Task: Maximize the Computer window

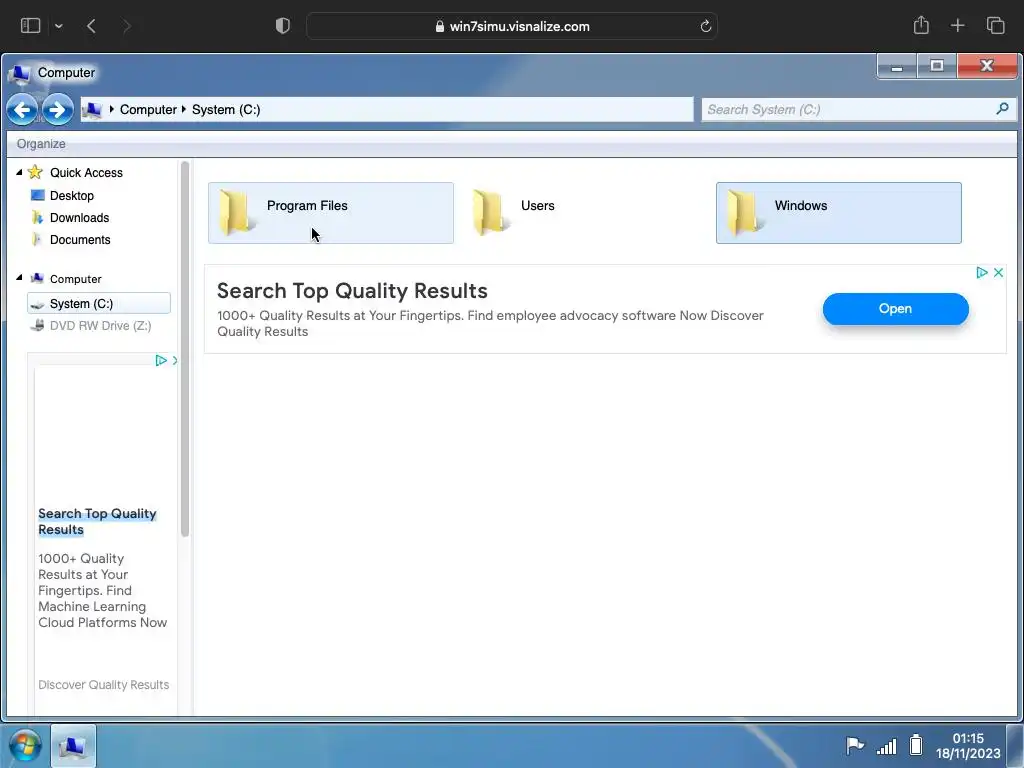Action: click(x=937, y=66)
